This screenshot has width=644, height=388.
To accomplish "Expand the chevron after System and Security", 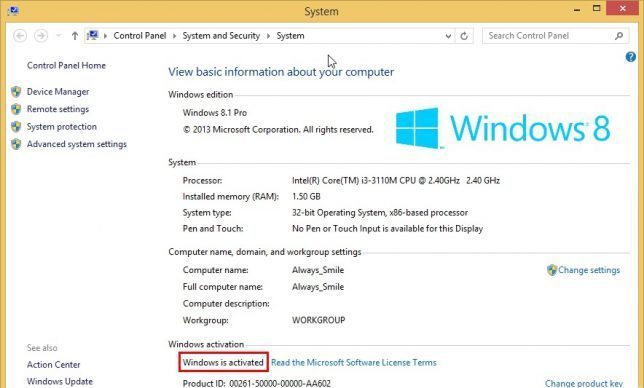I will 268,36.
